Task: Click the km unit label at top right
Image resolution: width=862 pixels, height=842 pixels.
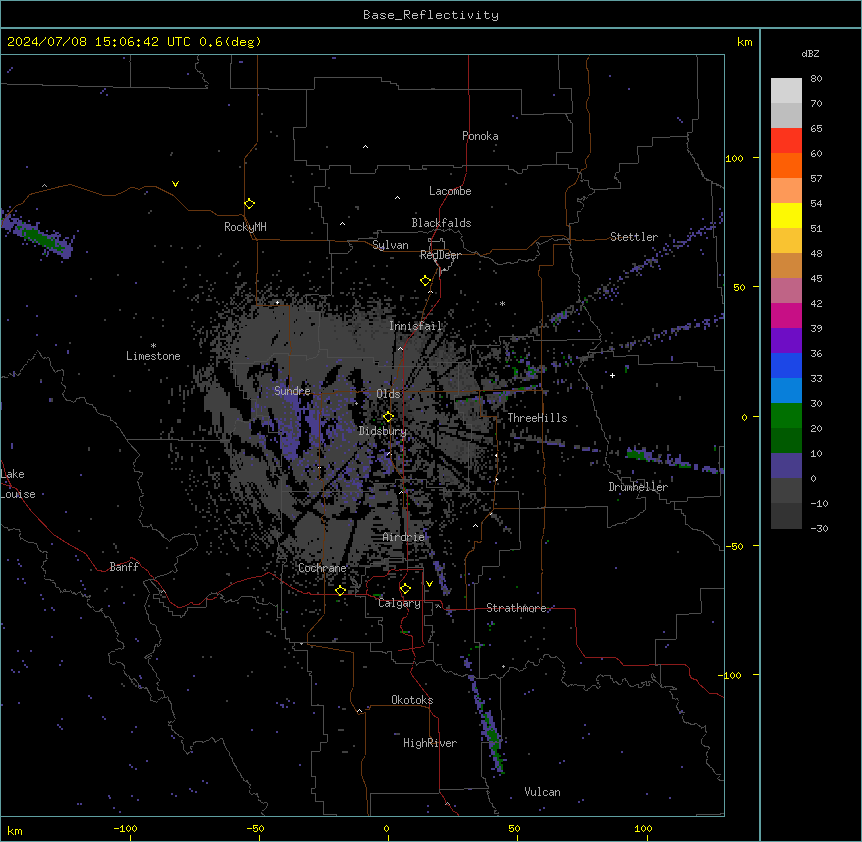Action: point(745,42)
